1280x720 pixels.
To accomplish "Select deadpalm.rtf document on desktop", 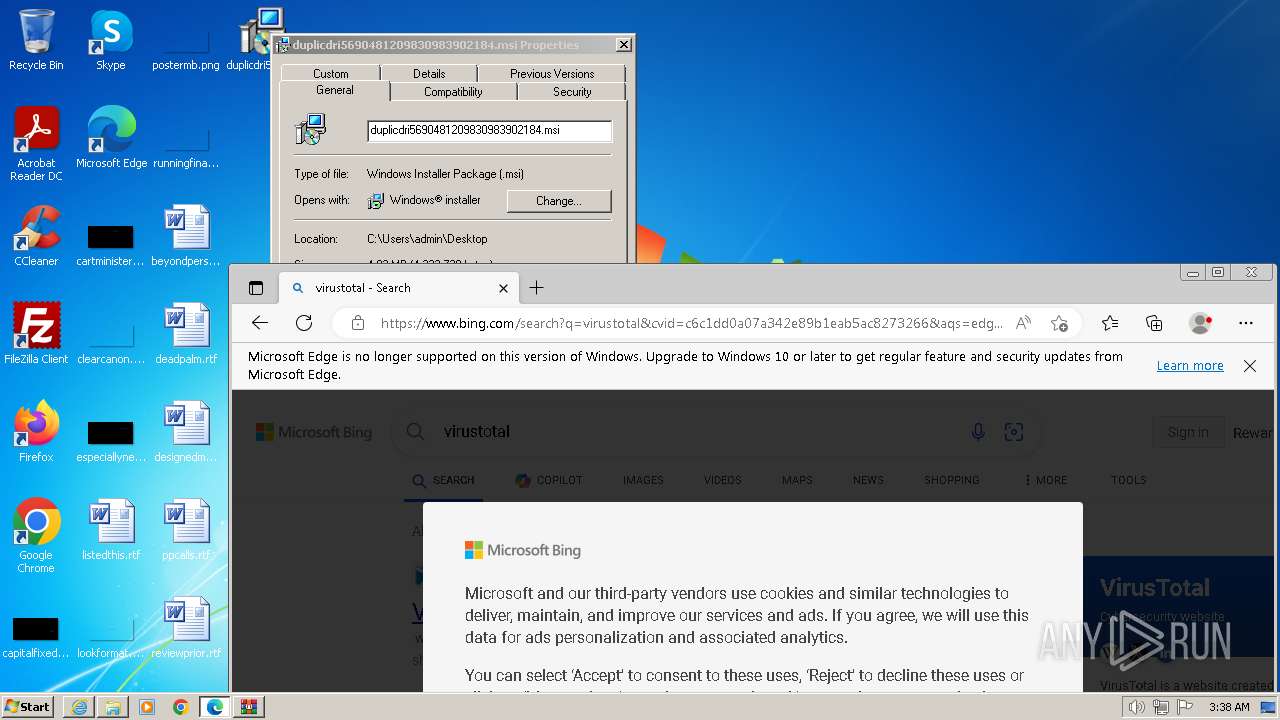I will coord(186,334).
